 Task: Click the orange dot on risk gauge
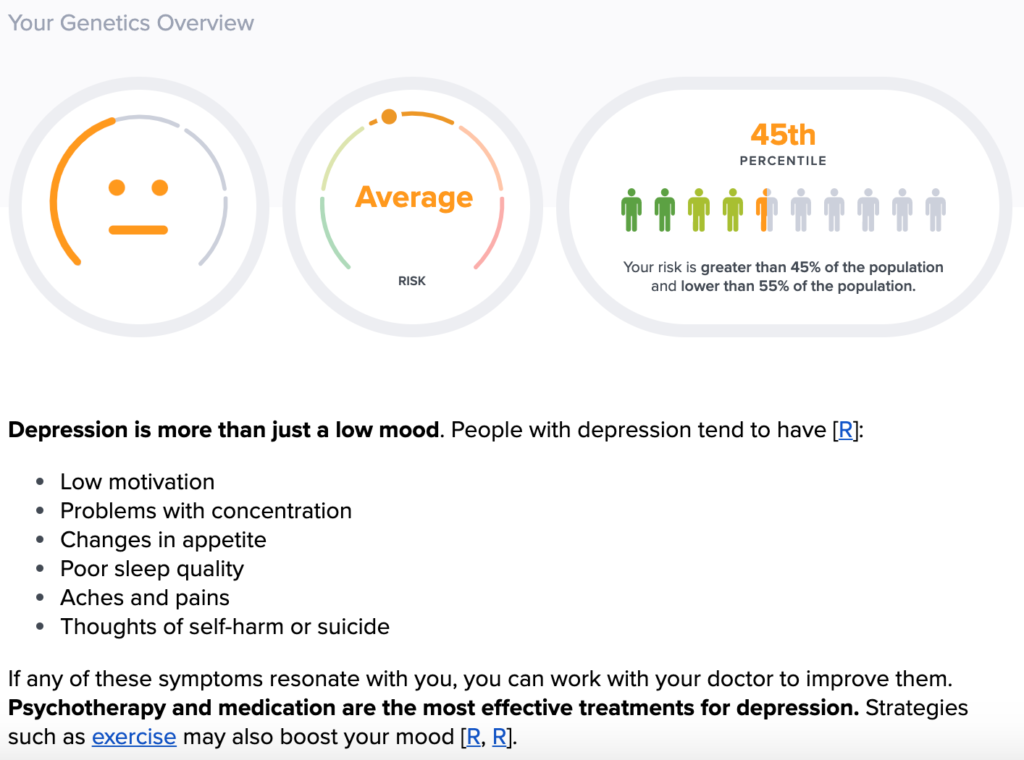(x=389, y=117)
